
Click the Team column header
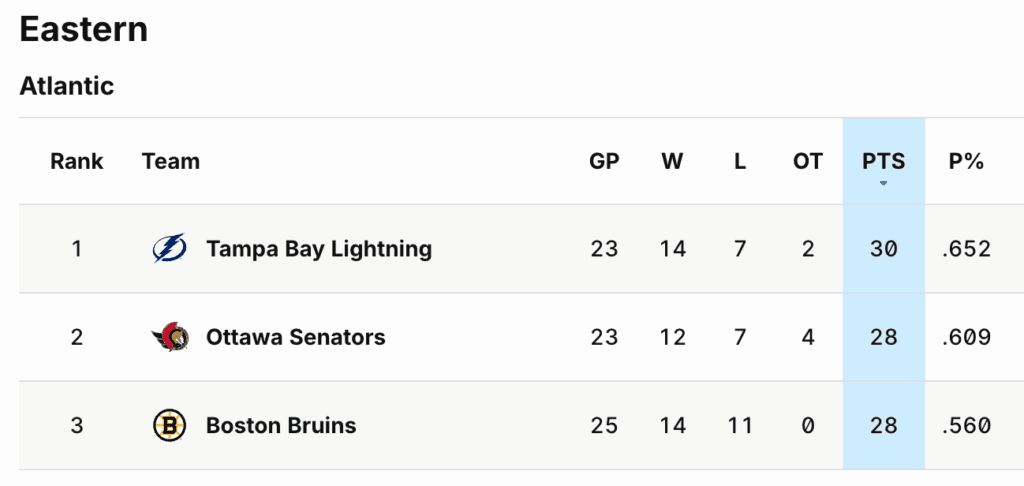pyautogui.click(x=171, y=161)
